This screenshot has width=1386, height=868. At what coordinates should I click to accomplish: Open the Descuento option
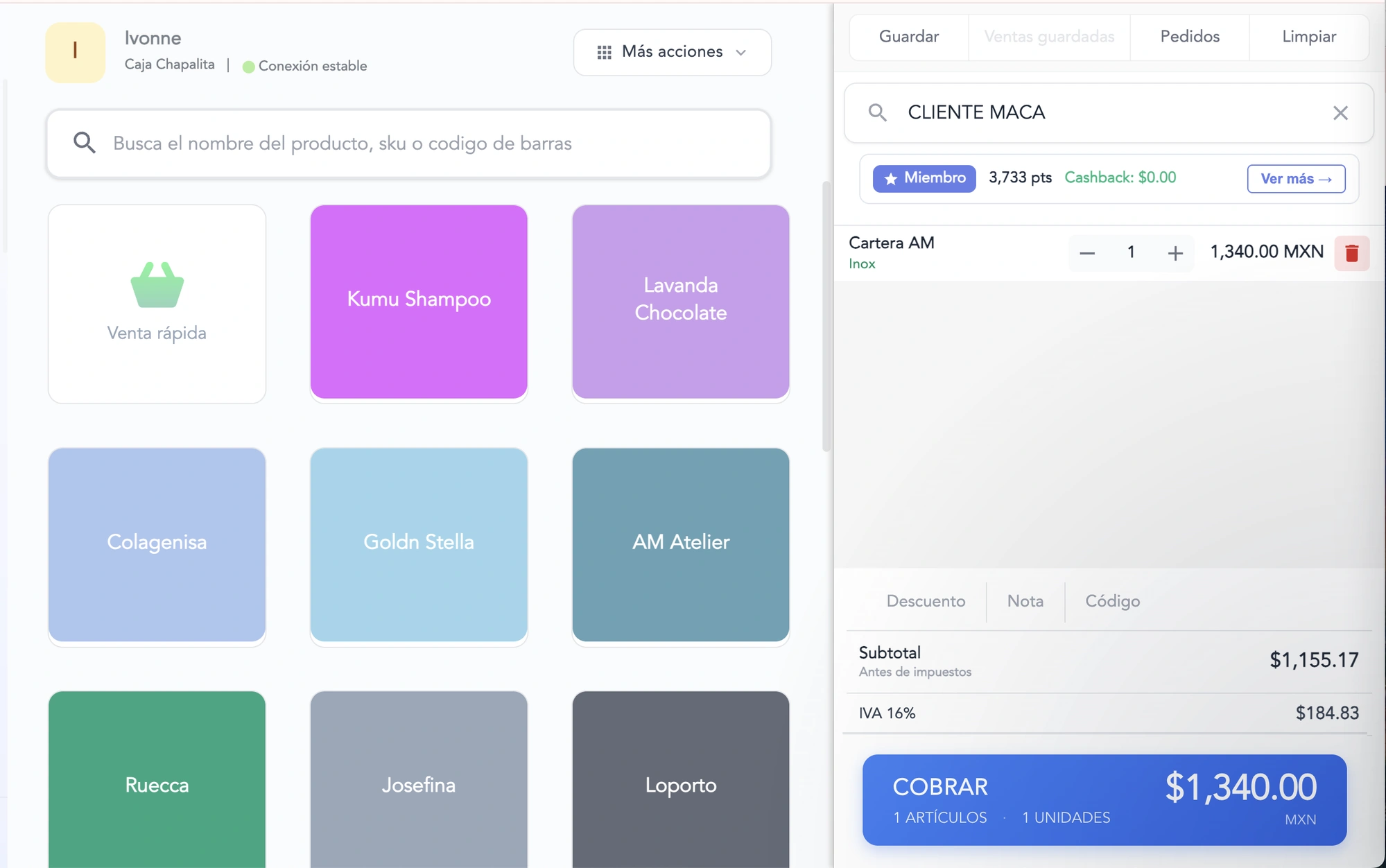pyautogui.click(x=925, y=601)
